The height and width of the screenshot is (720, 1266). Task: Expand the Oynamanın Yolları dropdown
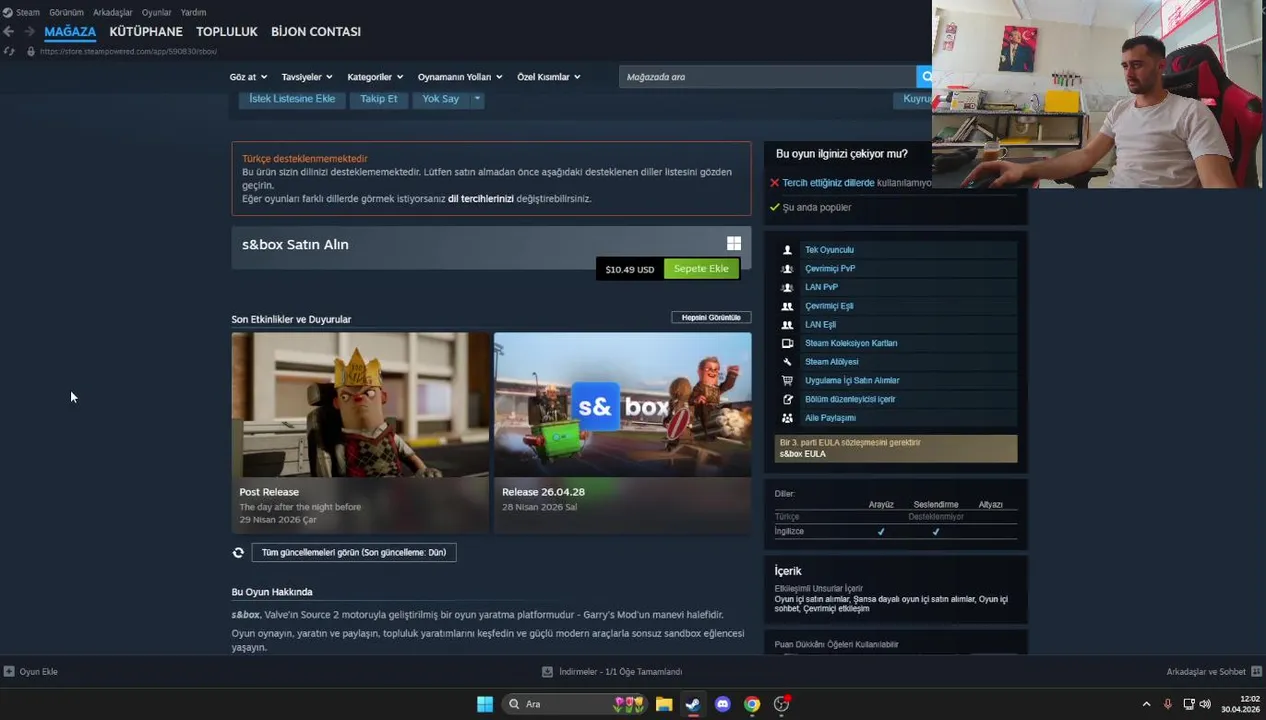click(460, 77)
